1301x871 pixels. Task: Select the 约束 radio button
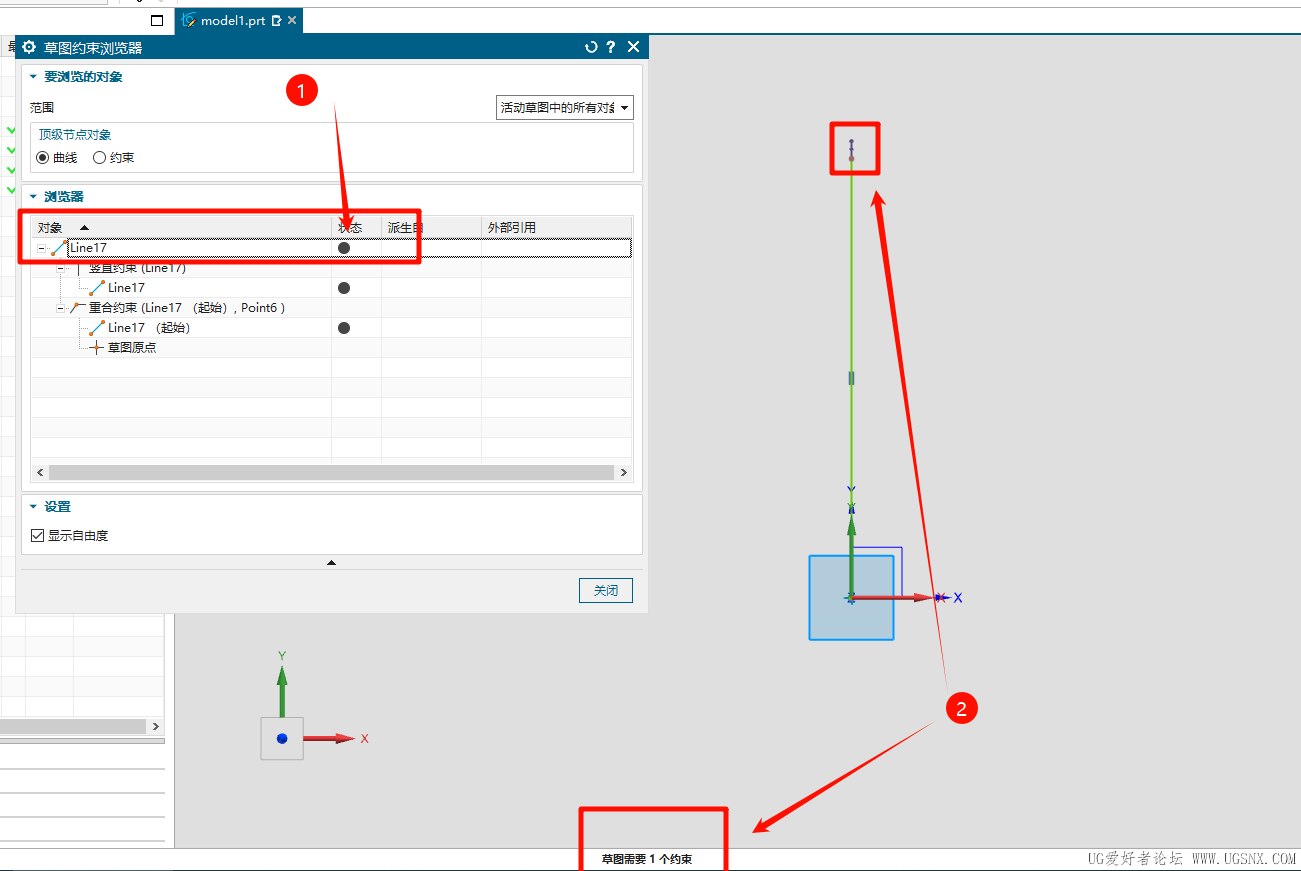pyautogui.click(x=99, y=158)
